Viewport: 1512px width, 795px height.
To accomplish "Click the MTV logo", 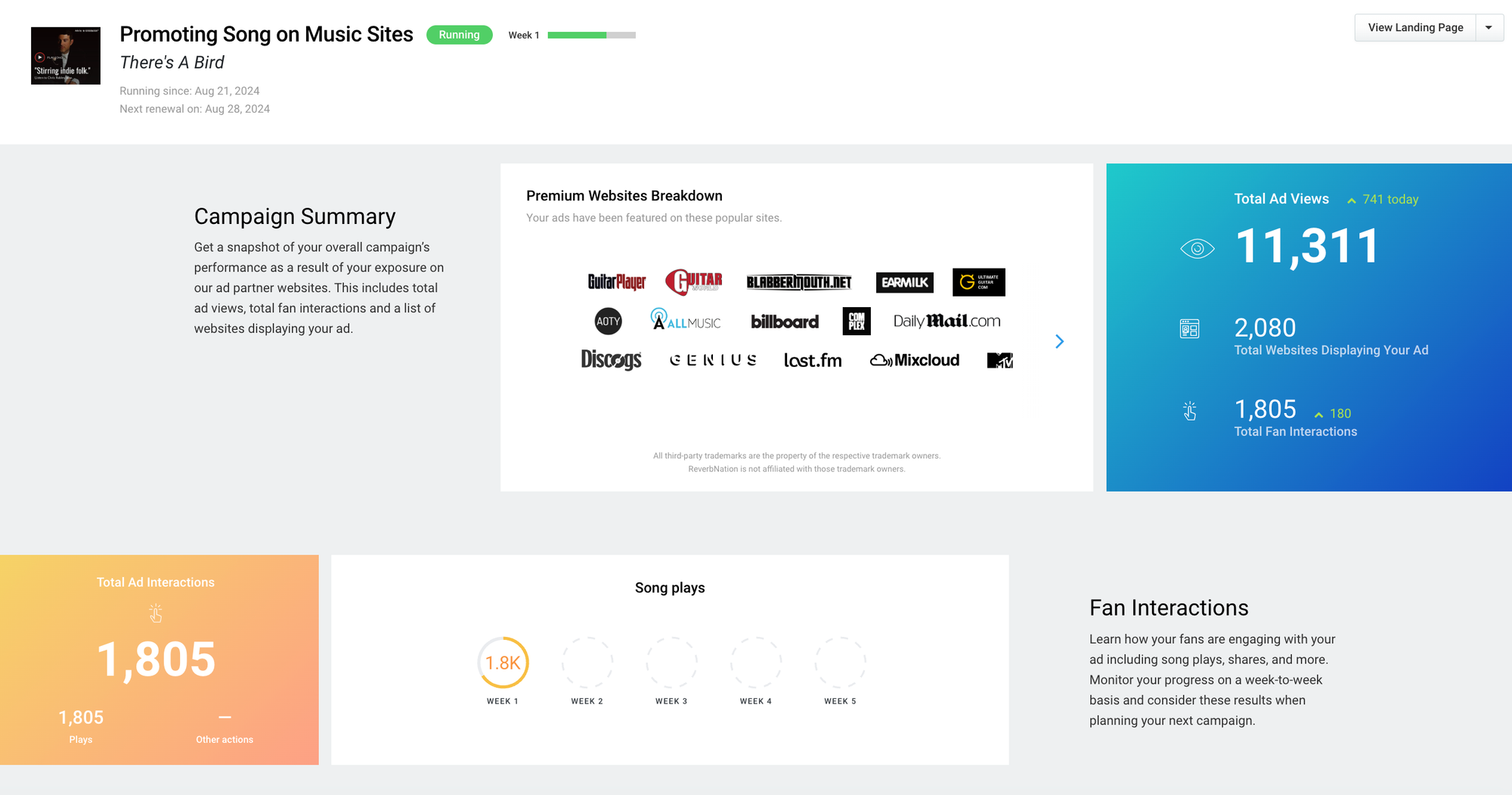I will pyautogui.click(x=999, y=360).
